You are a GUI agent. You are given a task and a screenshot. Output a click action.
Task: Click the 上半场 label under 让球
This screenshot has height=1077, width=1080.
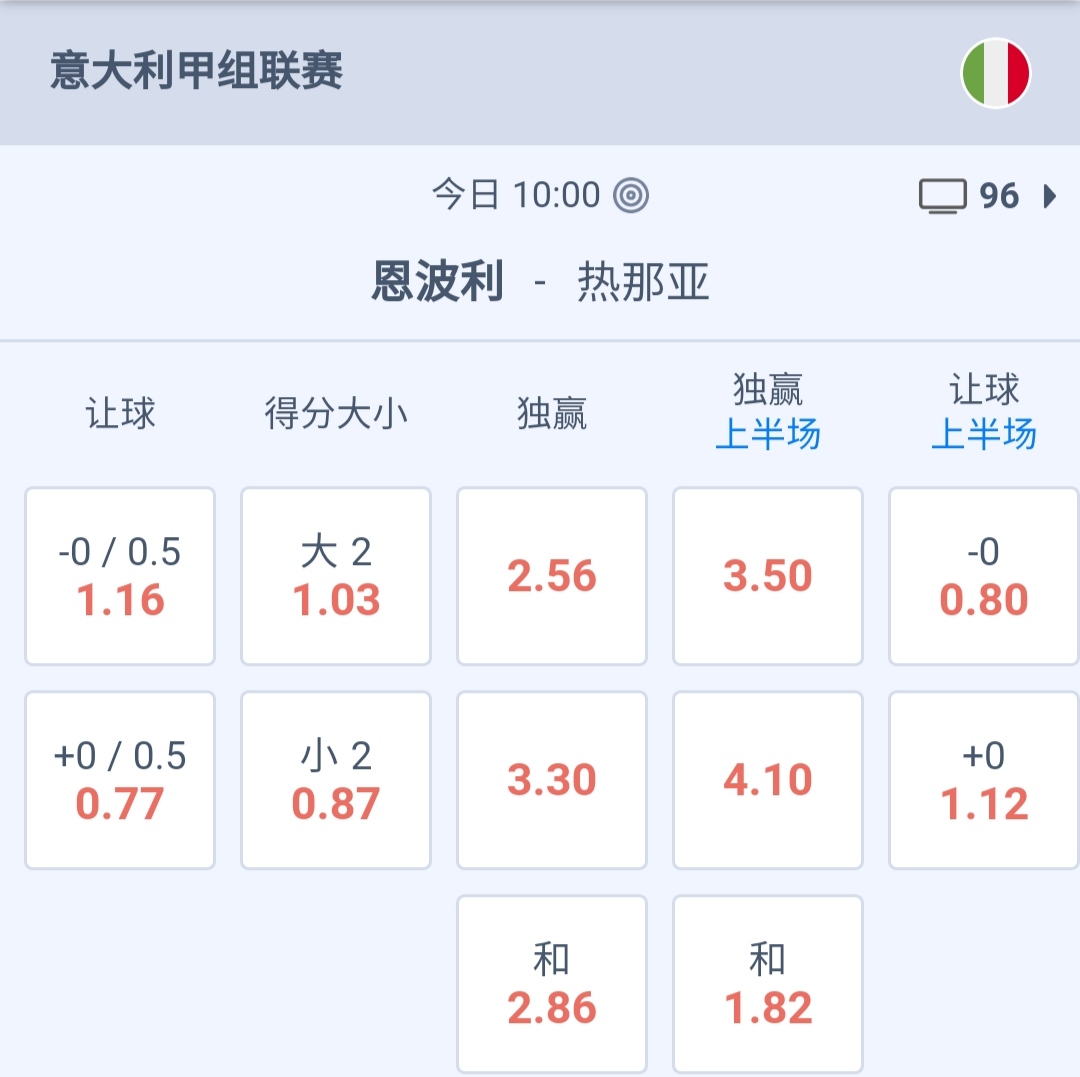[x=984, y=435]
